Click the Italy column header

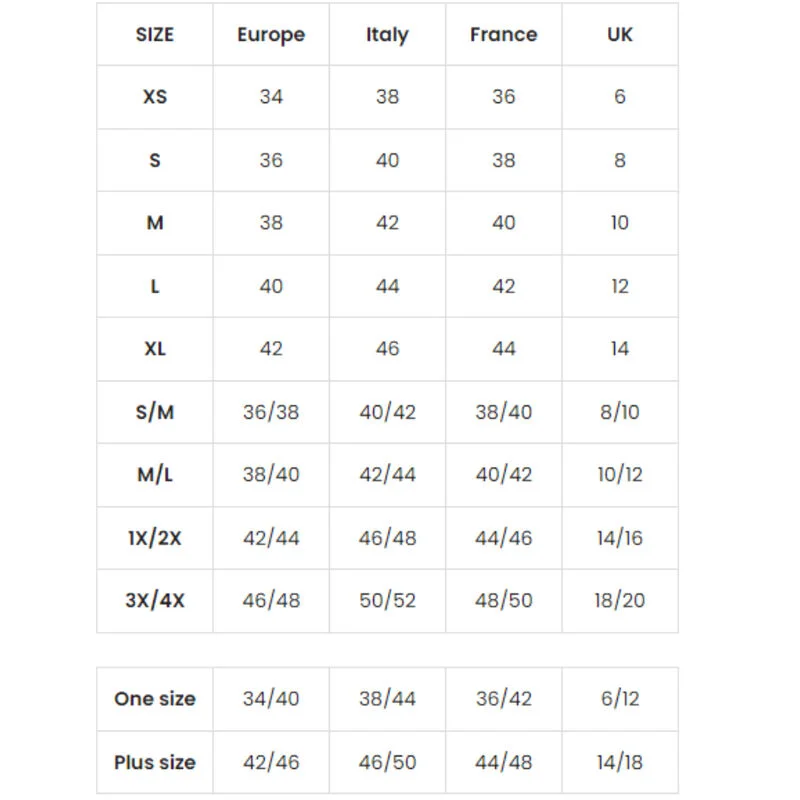387,35
